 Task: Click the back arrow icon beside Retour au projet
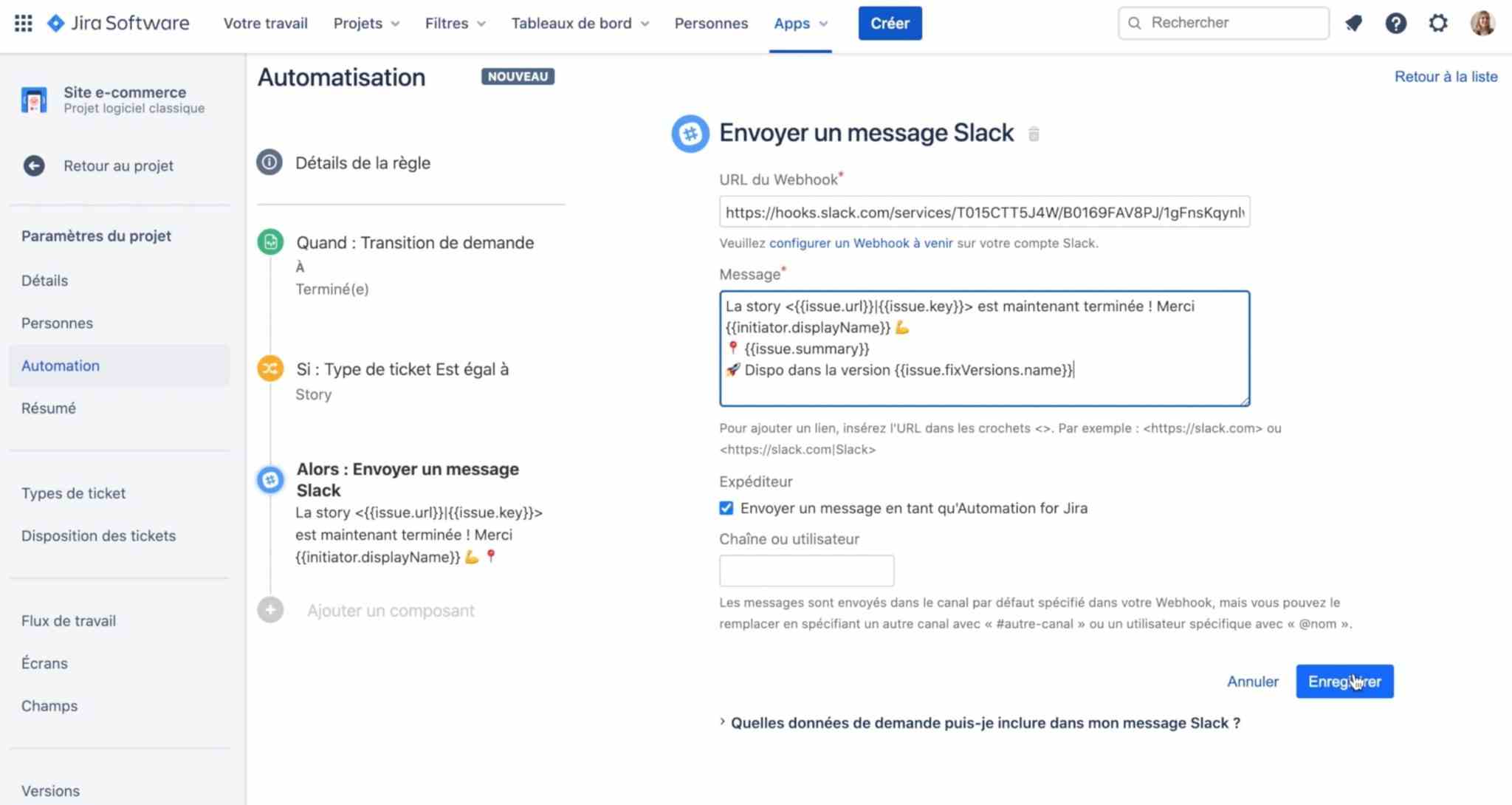(x=34, y=165)
